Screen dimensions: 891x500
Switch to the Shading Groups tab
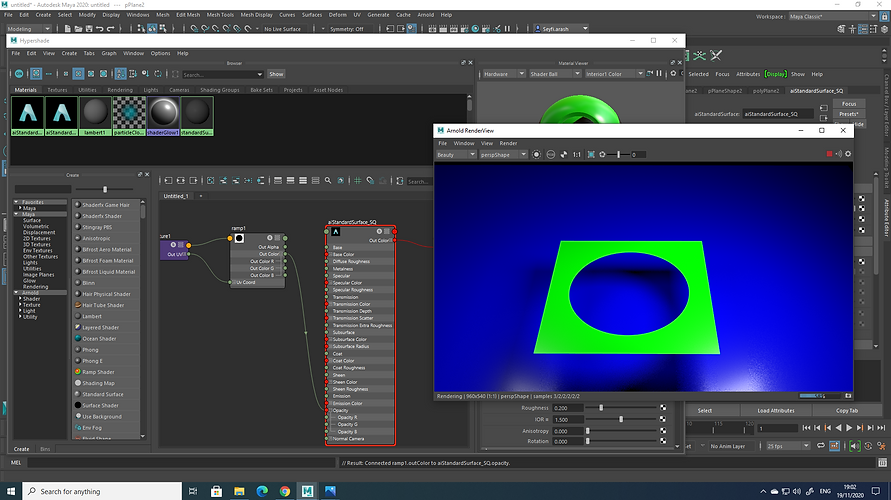click(x=219, y=90)
